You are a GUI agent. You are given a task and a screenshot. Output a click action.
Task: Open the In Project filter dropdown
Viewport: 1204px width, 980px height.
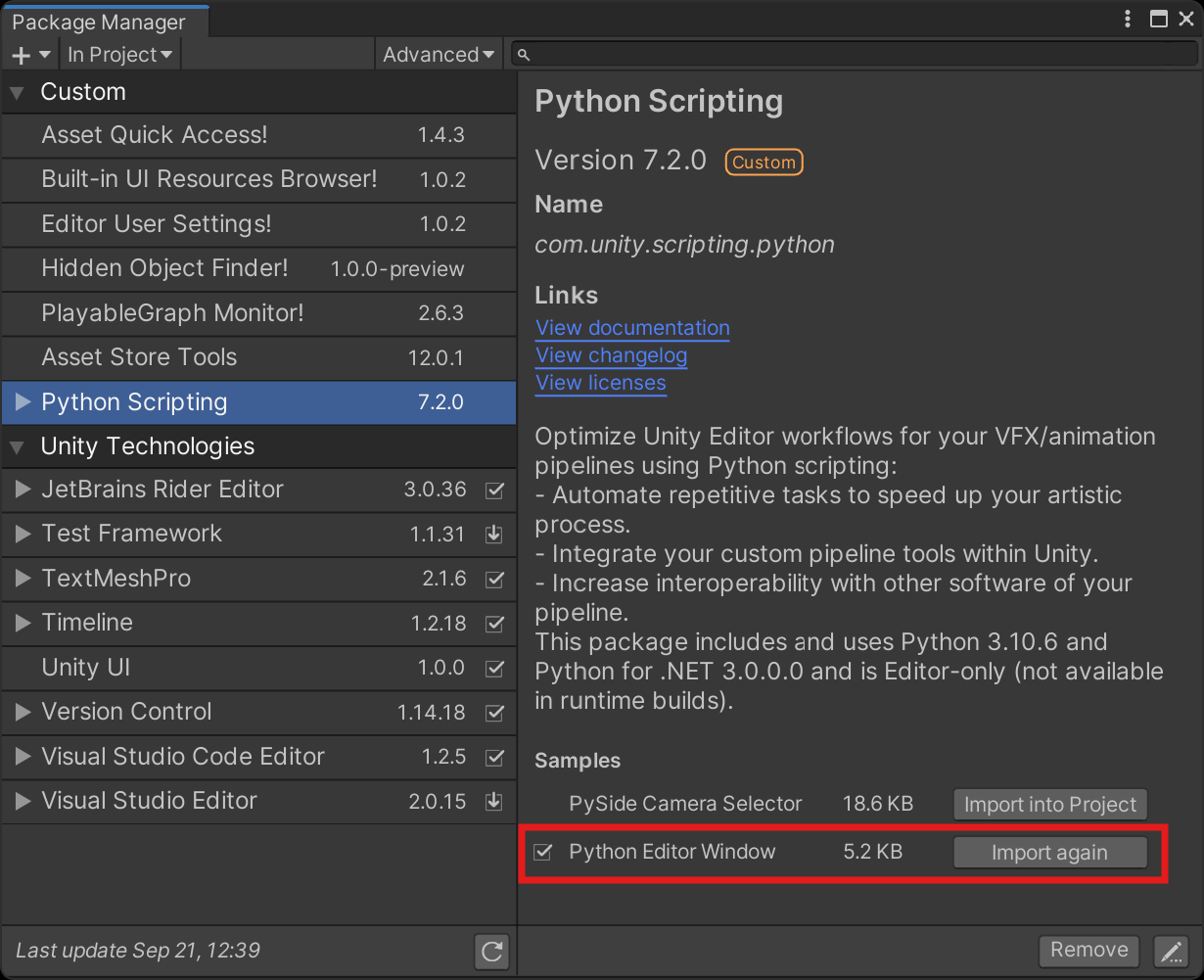pos(119,55)
